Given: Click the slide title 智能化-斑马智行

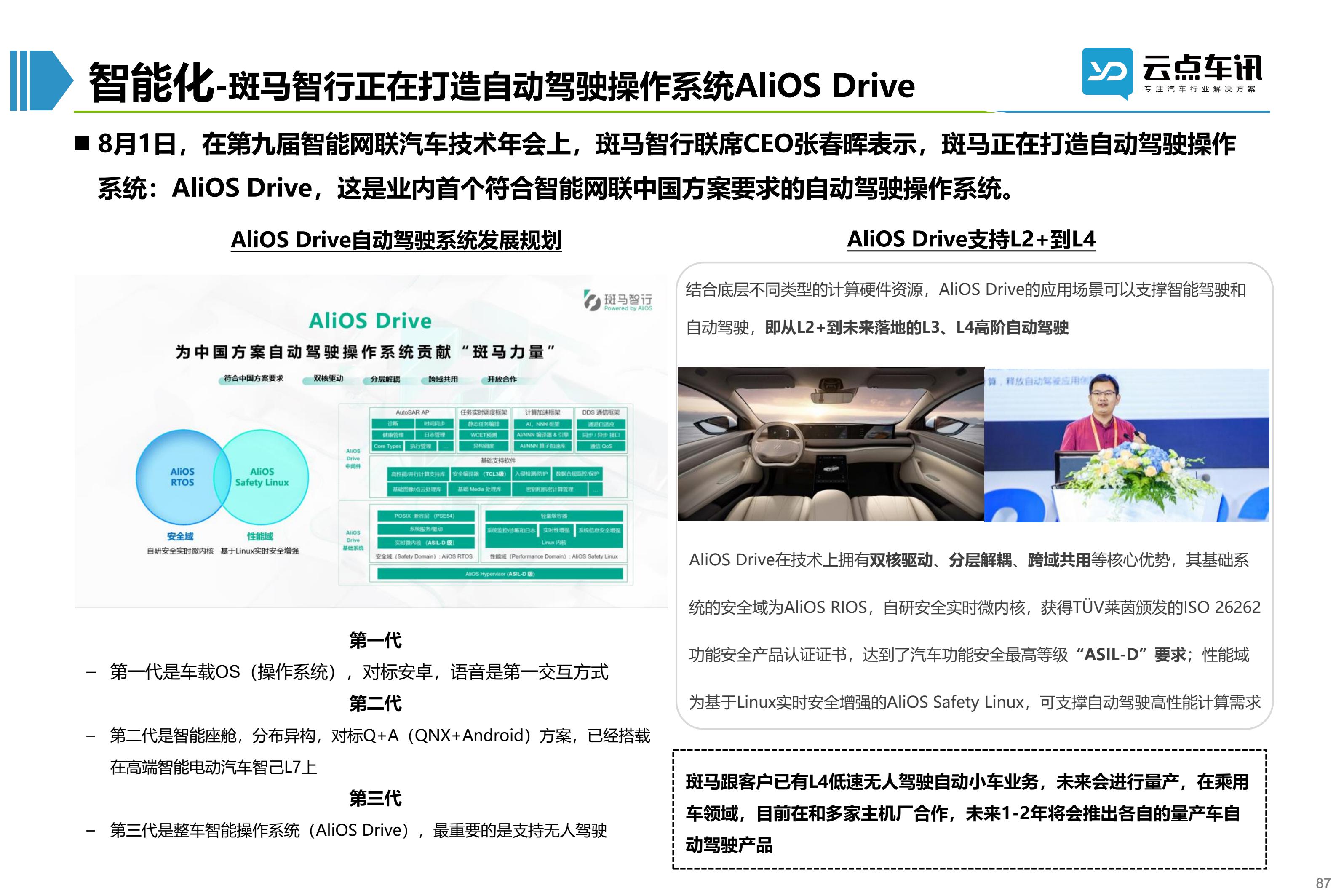Looking at the screenshot, I should [502, 85].
